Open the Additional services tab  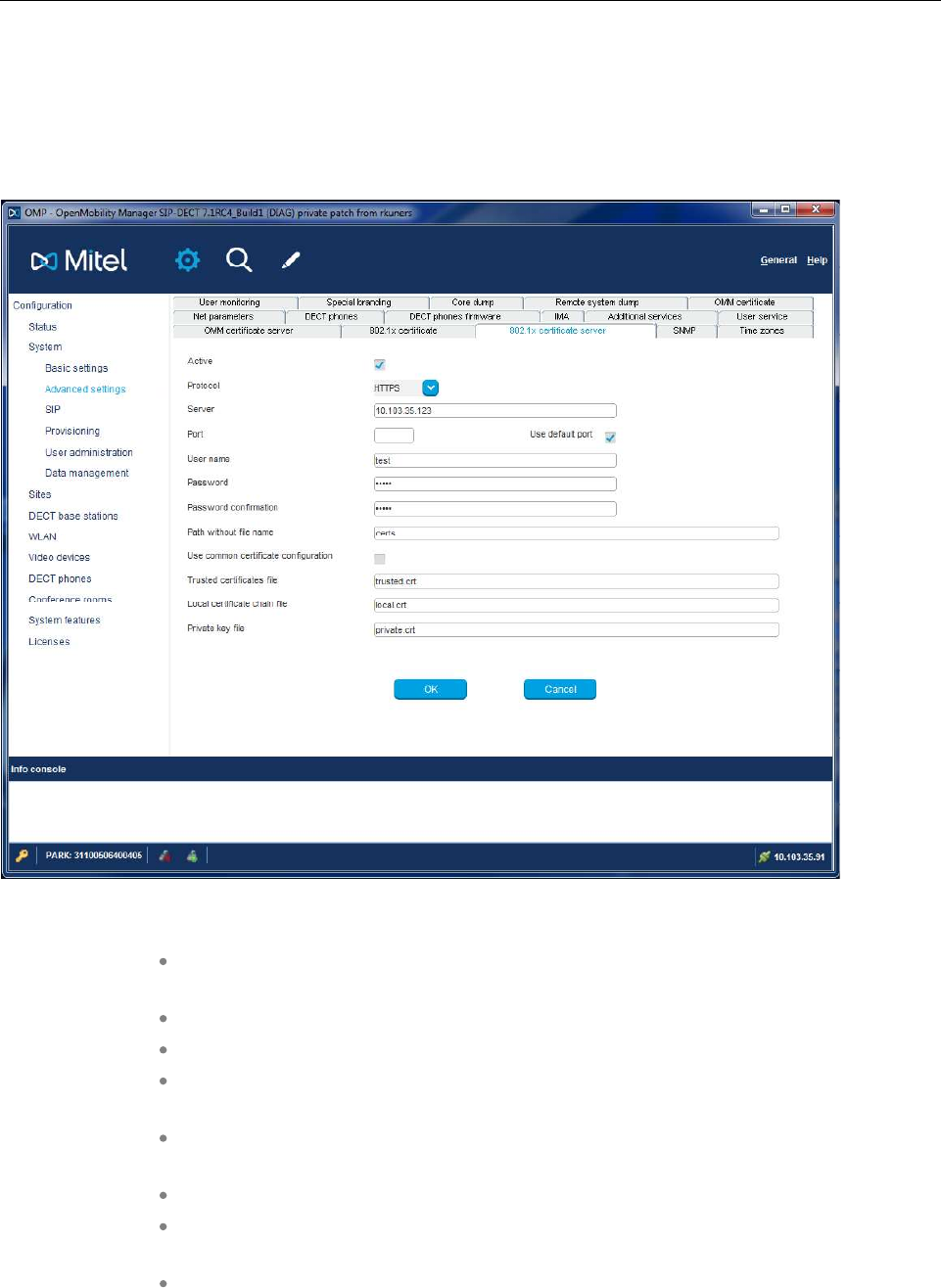pyautogui.click(x=649, y=316)
